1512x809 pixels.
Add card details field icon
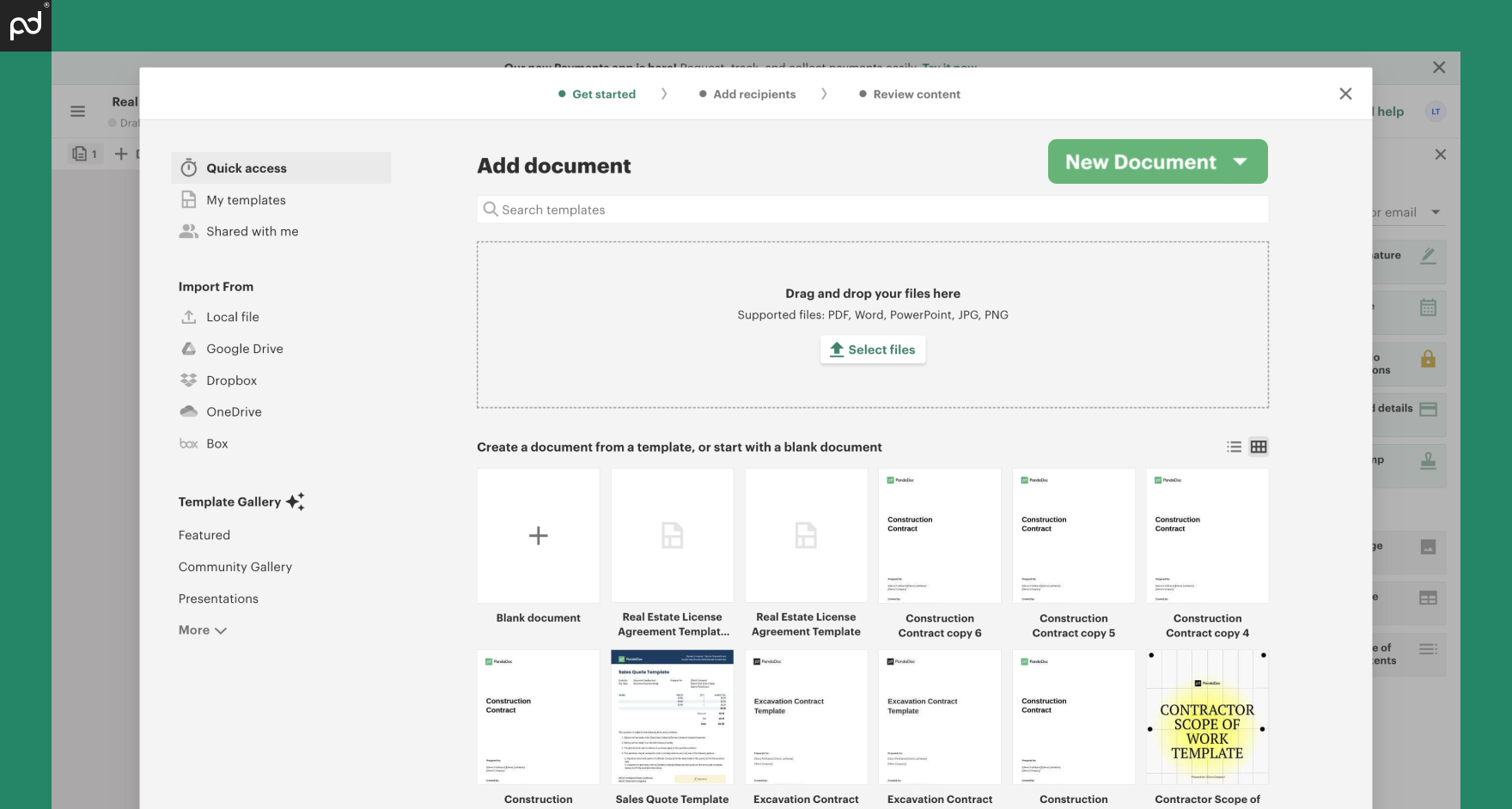1429,410
